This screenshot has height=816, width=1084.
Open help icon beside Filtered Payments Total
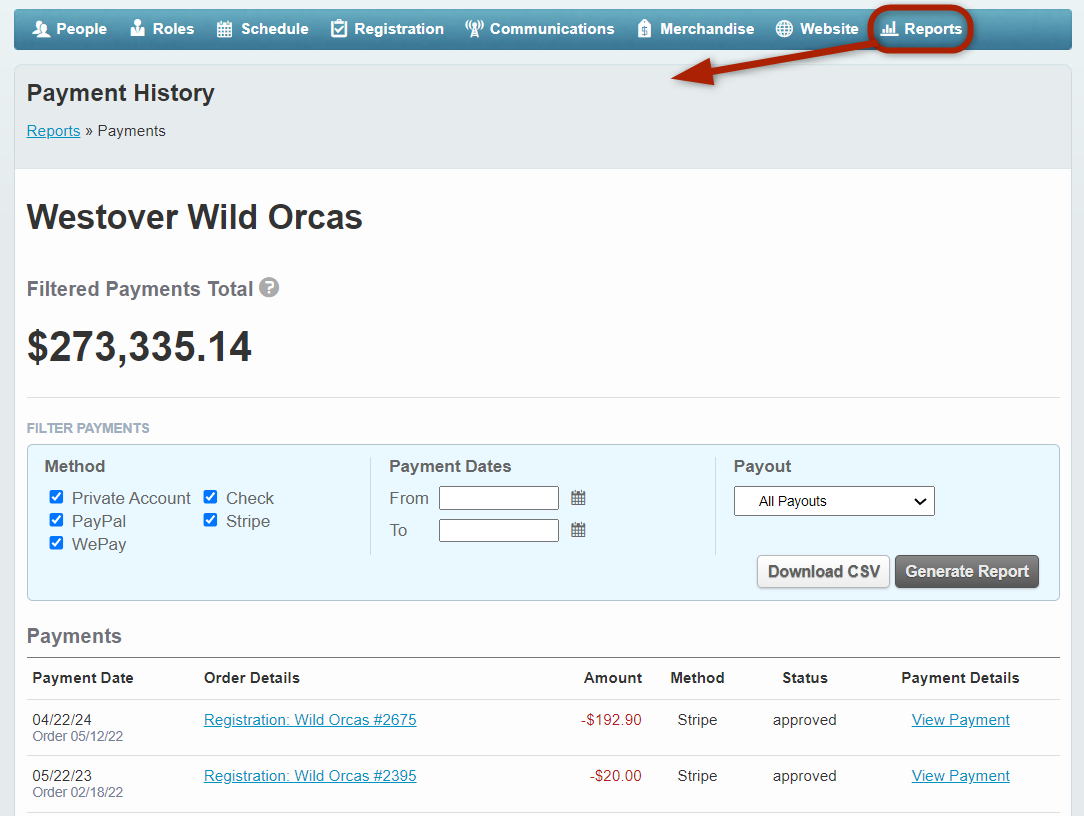tap(269, 287)
